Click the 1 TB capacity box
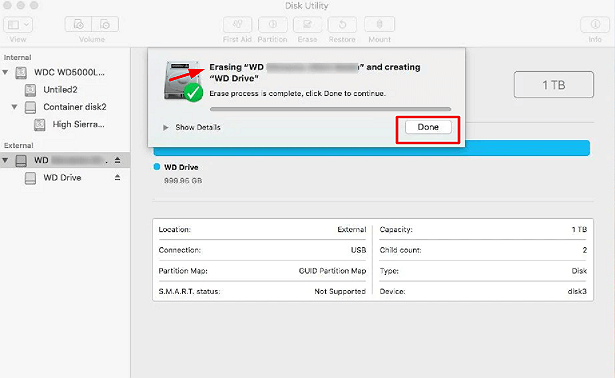615x378 pixels. click(x=554, y=84)
